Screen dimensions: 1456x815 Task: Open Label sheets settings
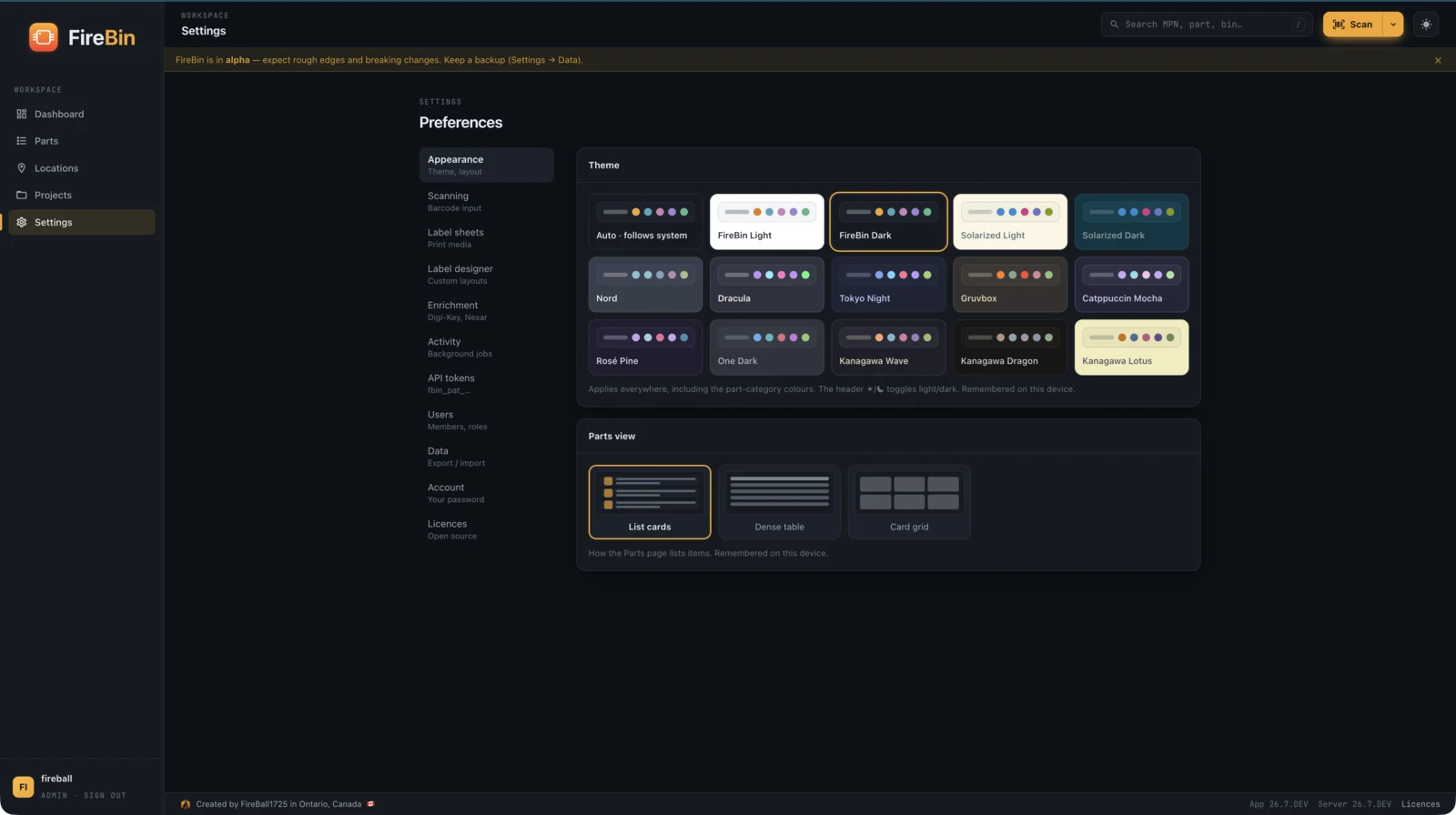pos(486,237)
